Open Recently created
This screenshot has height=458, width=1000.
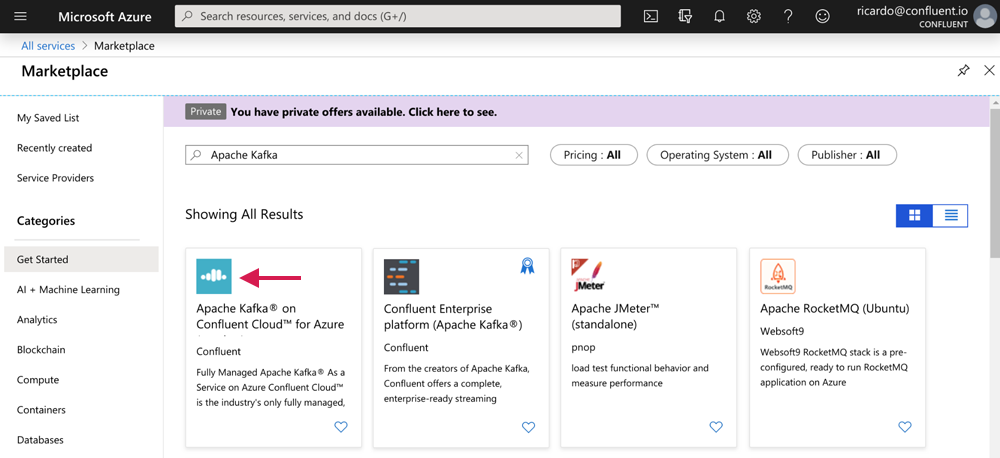(x=54, y=148)
